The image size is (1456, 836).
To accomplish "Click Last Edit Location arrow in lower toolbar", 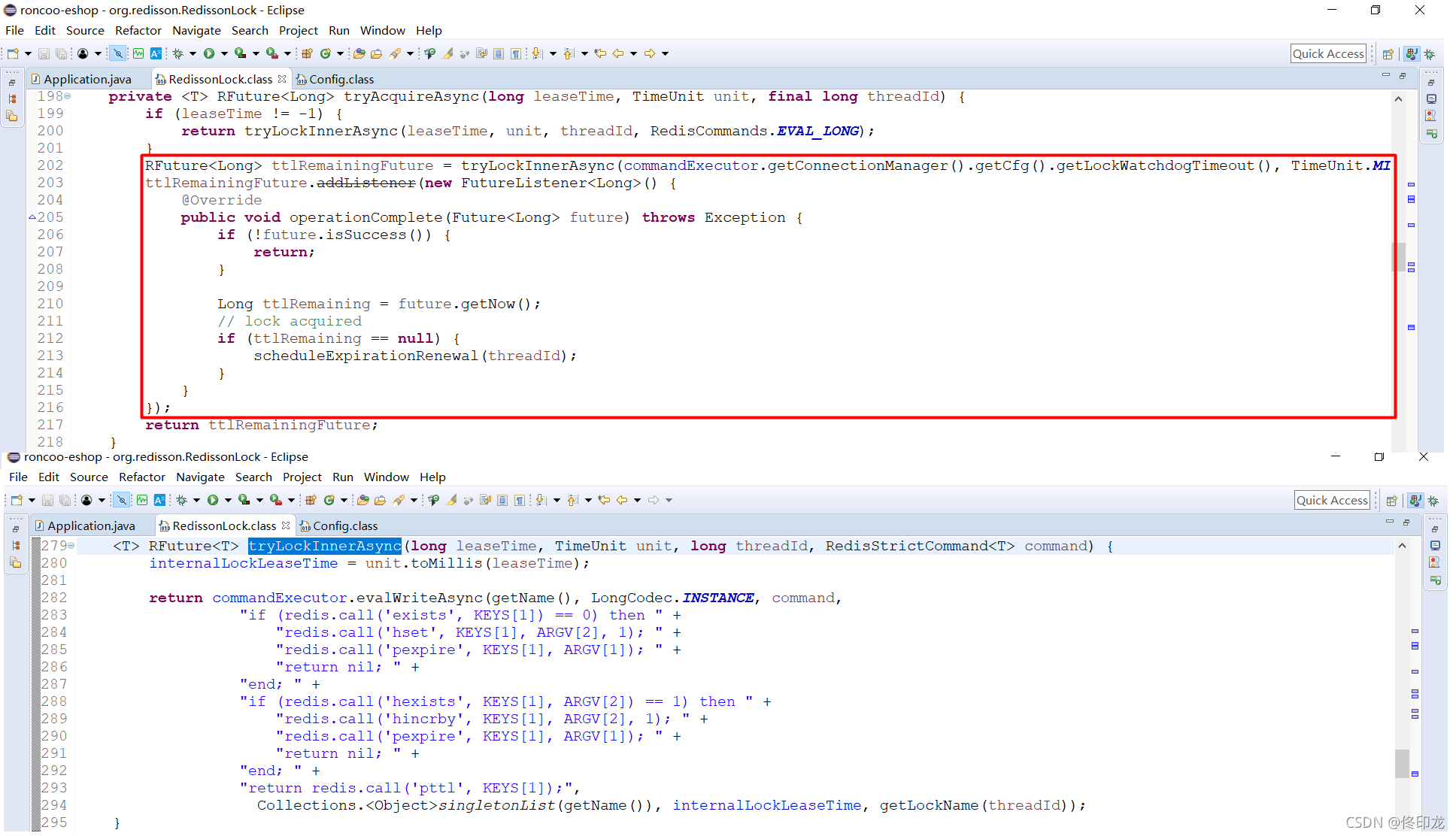I will (604, 500).
